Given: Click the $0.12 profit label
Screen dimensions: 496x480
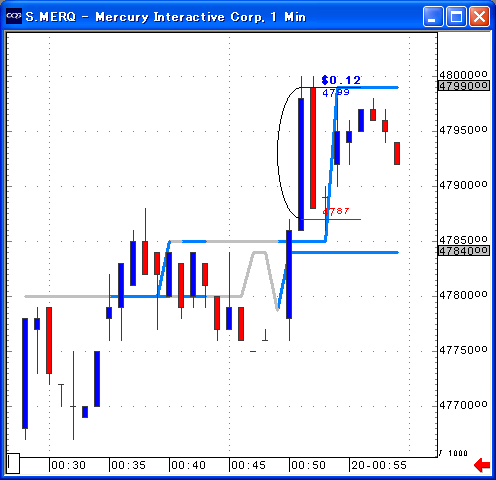Looking at the screenshot, I should [x=341, y=80].
